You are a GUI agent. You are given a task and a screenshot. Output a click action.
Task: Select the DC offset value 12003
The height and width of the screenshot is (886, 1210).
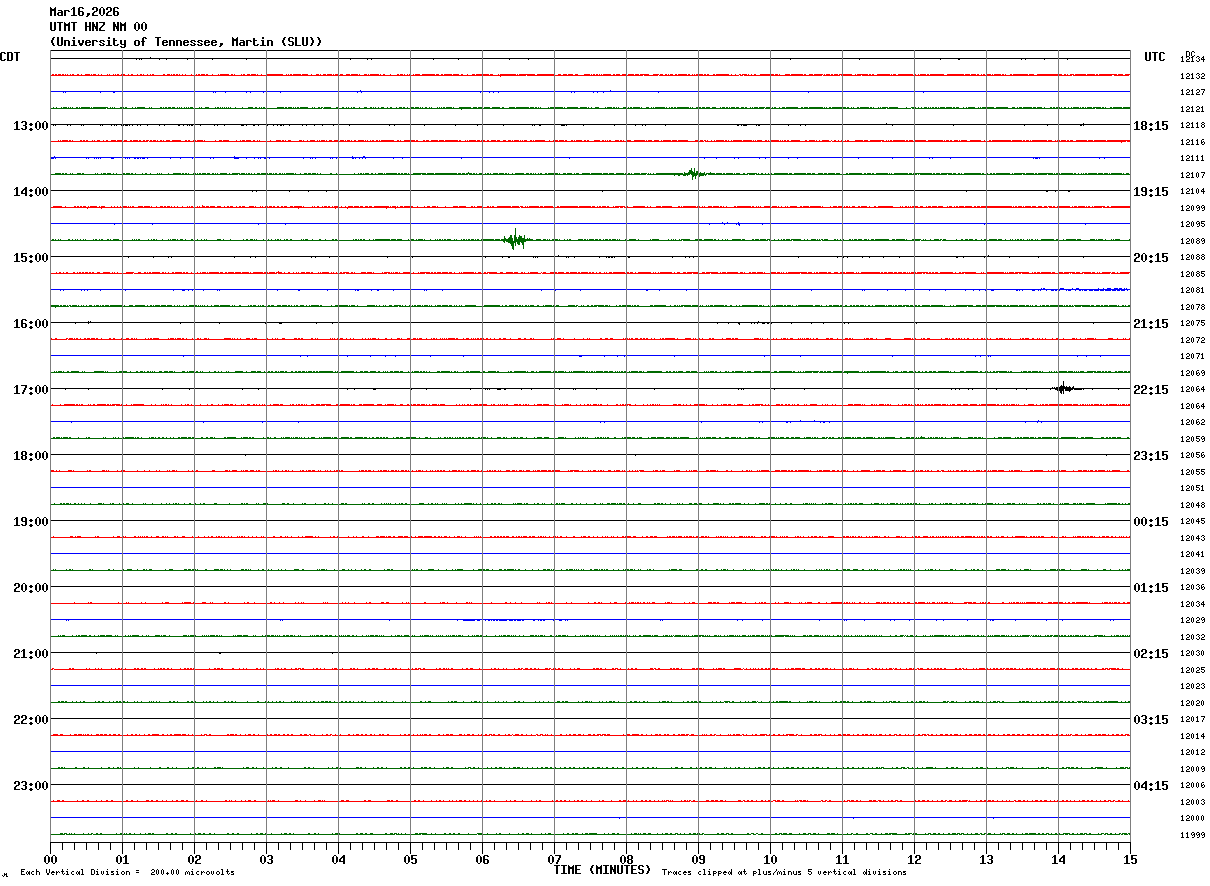coord(1192,802)
